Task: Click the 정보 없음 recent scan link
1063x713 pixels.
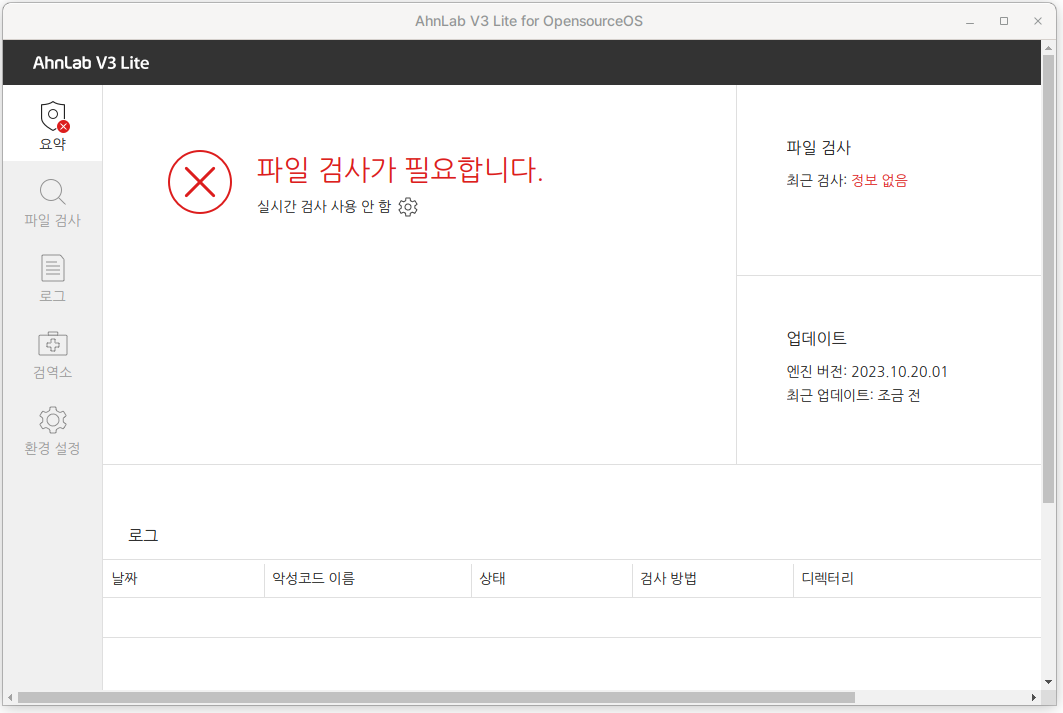Action: (x=879, y=180)
